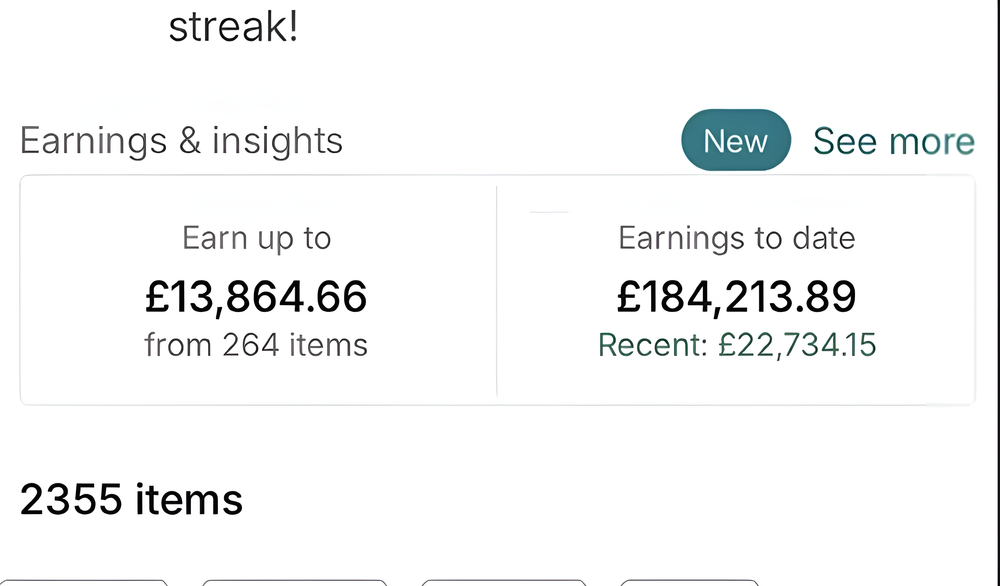The width and height of the screenshot is (1000, 586).
Task: Open the Earn up to card
Action: tap(257, 290)
